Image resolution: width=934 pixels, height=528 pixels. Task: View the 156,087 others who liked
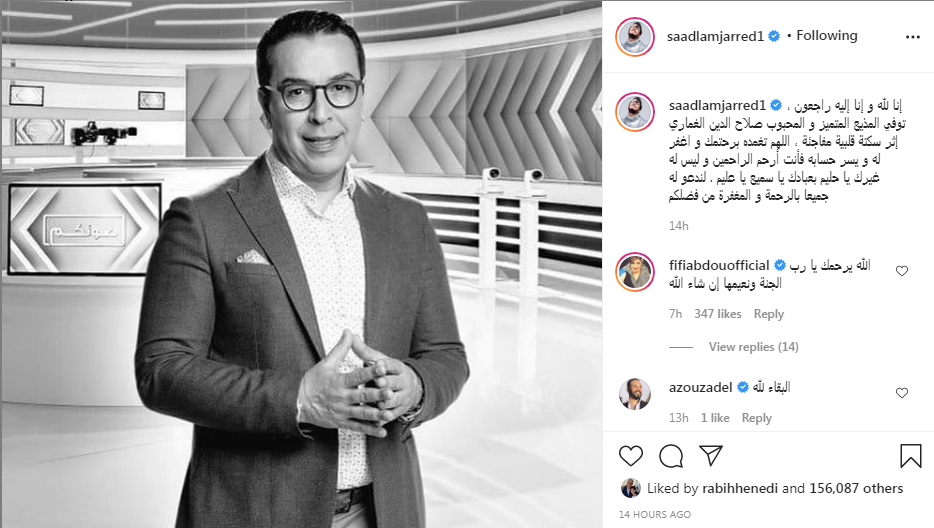click(x=856, y=489)
